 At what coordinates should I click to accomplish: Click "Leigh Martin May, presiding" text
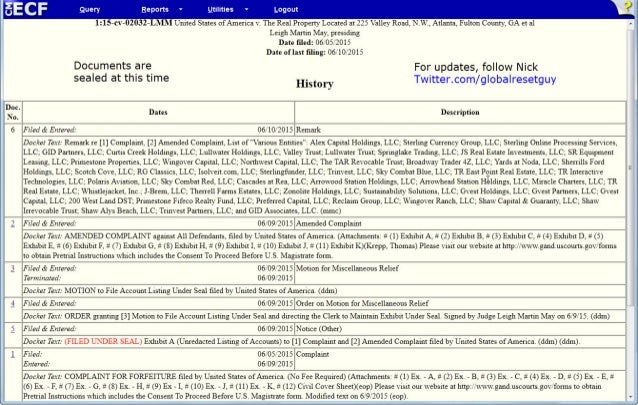coord(315,33)
